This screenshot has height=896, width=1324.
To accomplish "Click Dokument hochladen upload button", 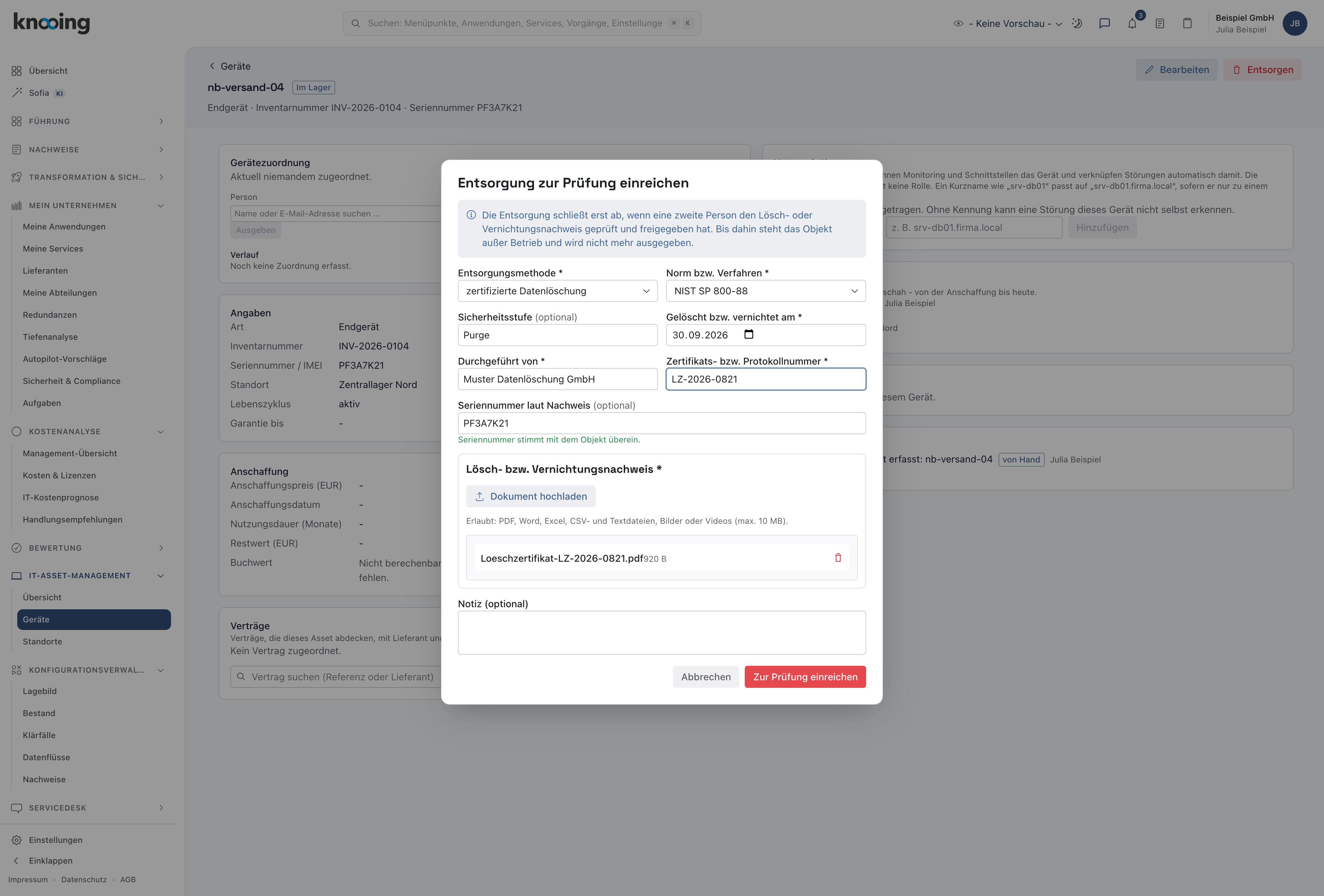I will click(x=530, y=496).
